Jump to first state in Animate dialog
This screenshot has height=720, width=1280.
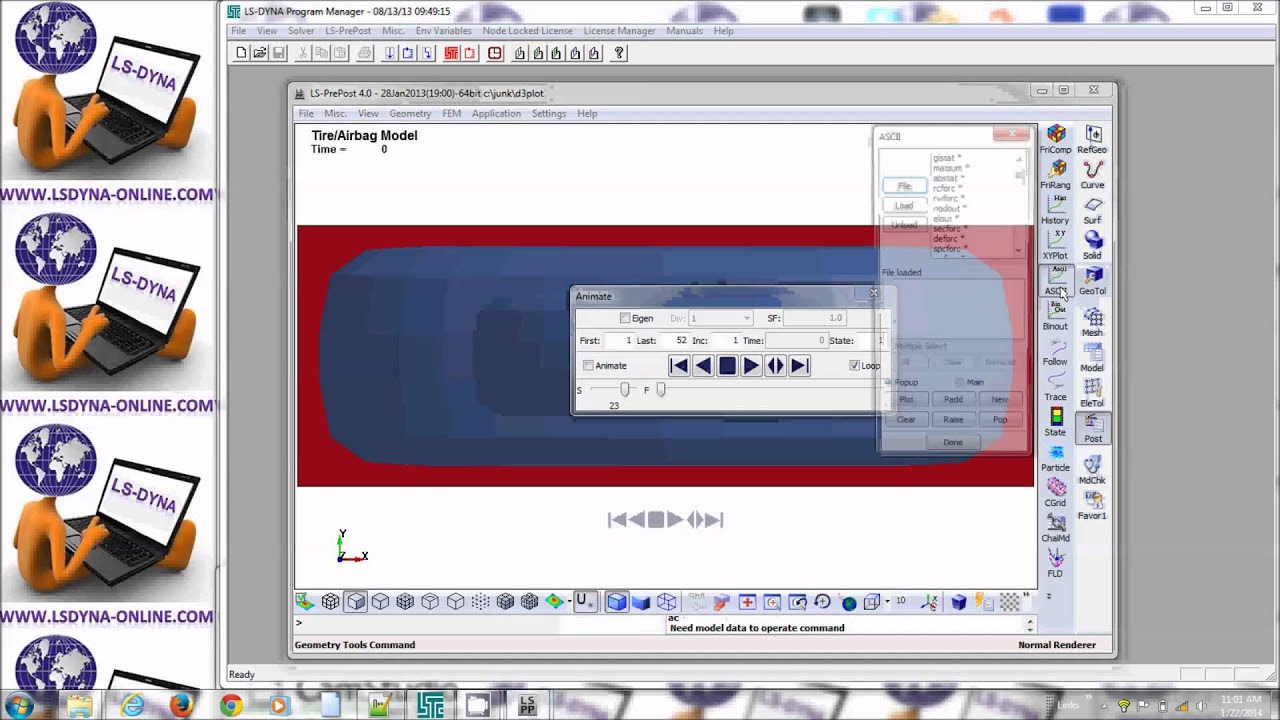[x=679, y=366]
